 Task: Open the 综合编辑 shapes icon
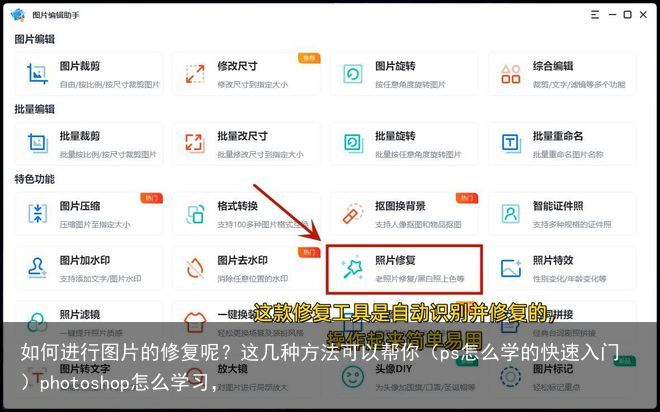(x=511, y=74)
